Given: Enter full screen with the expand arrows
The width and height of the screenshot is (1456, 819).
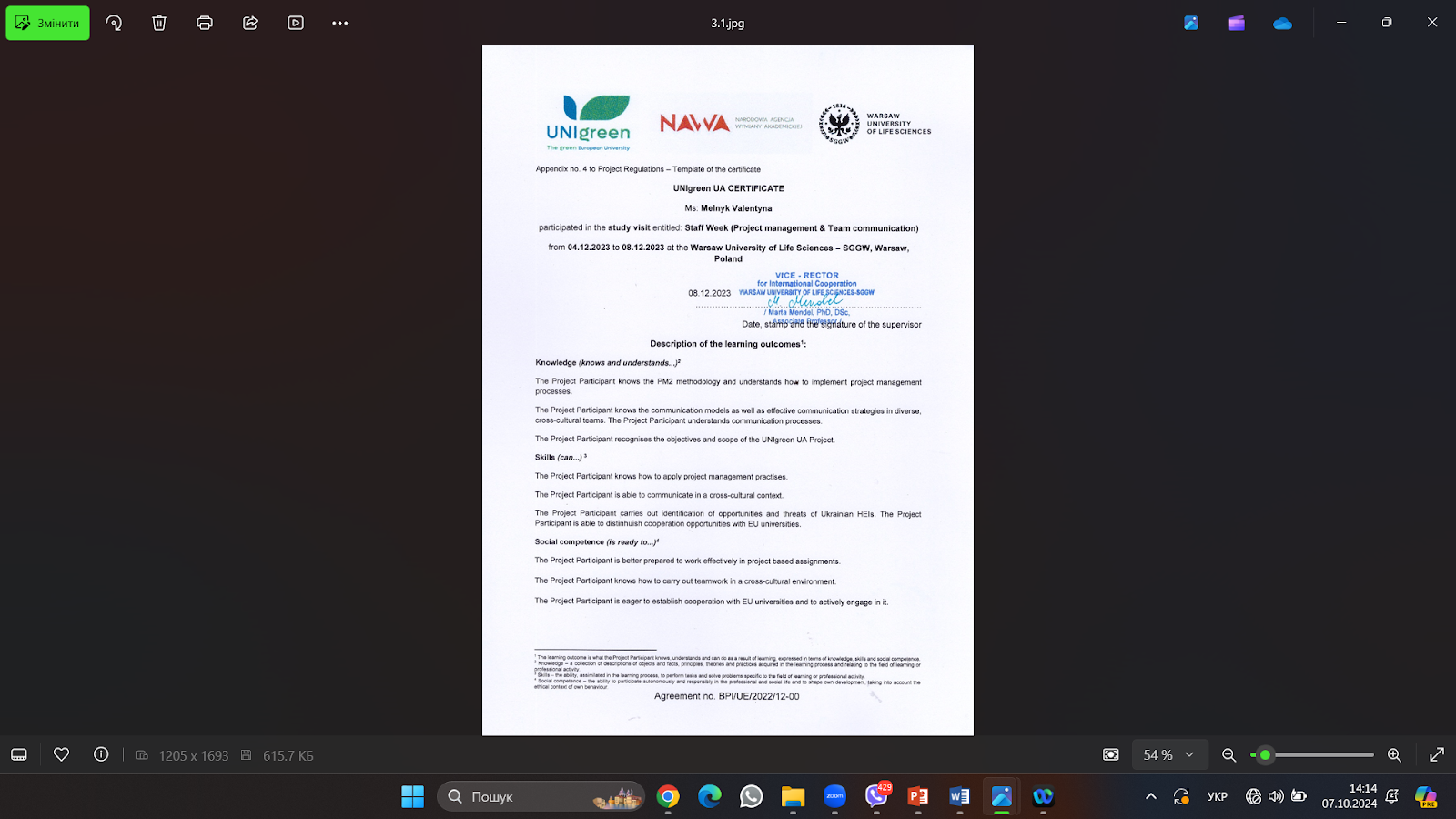Looking at the screenshot, I should 1437,754.
